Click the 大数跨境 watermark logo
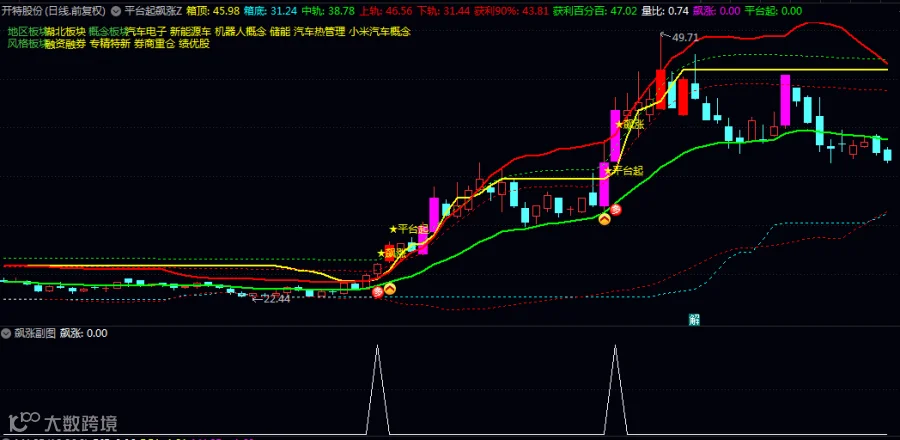This screenshot has height=440, width=900. [x=63, y=423]
